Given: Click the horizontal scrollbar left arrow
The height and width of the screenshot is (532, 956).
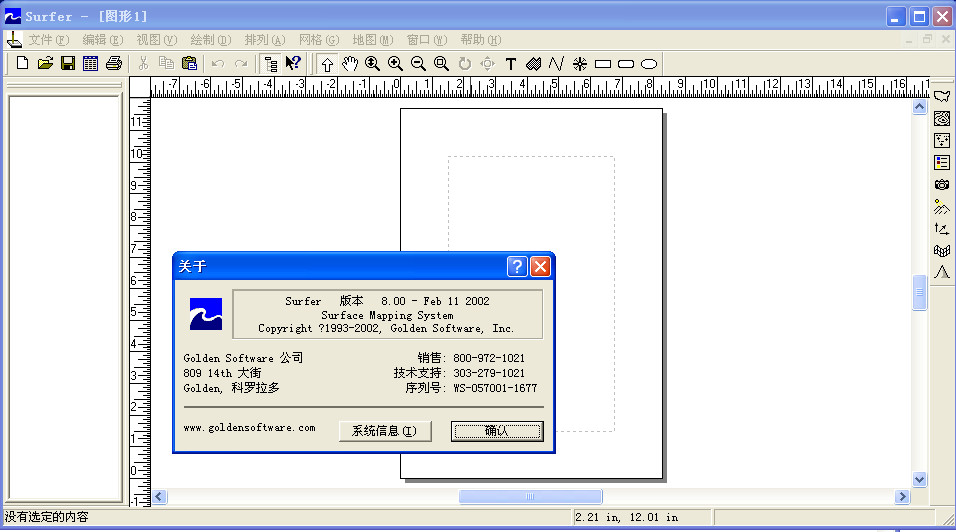Looking at the screenshot, I should pyautogui.click(x=159, y=497).
